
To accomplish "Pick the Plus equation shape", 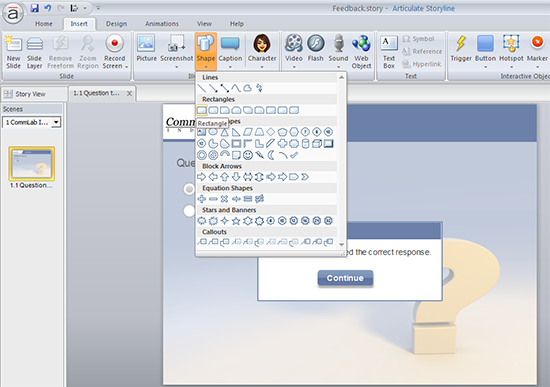I will click(x=202, y=199).
